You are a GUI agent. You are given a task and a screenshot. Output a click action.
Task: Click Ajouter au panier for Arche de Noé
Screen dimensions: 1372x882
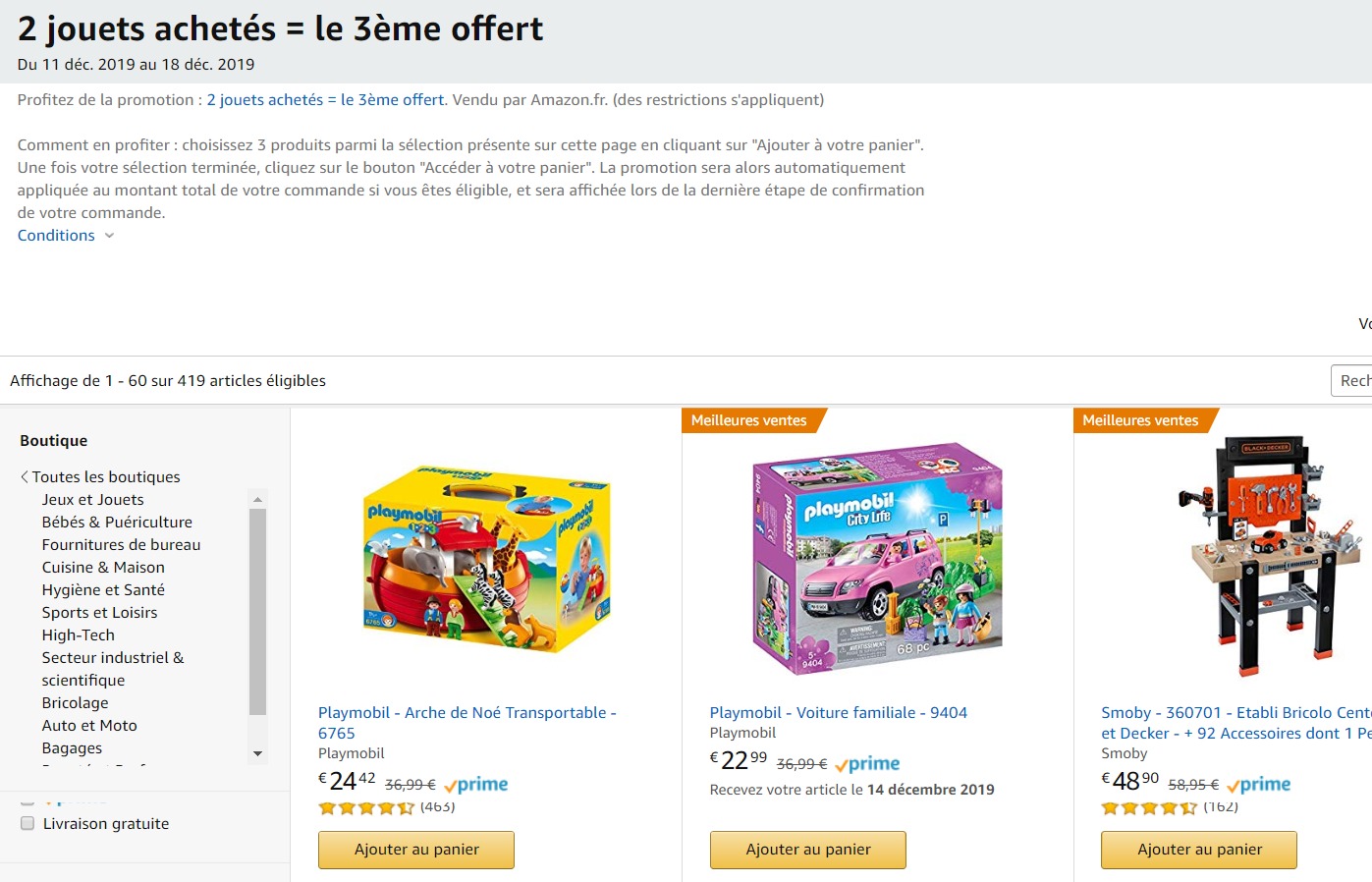(415, 850)
